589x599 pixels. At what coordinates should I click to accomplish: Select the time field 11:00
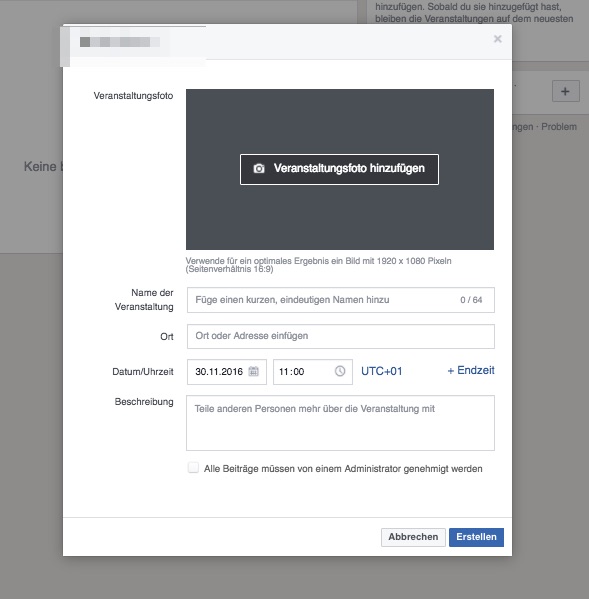[x=313, y=372]
